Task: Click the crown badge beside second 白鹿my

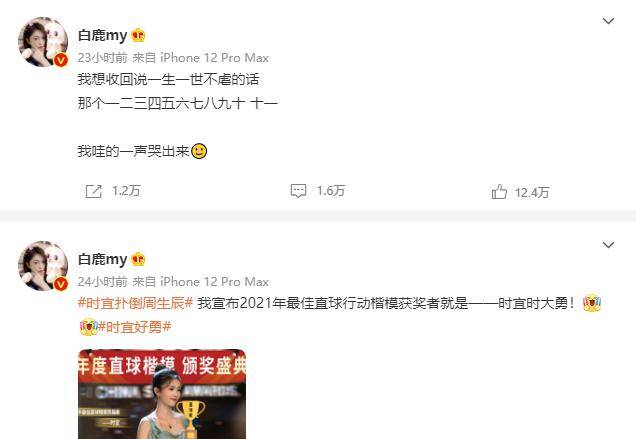Action: click(138, 259)
